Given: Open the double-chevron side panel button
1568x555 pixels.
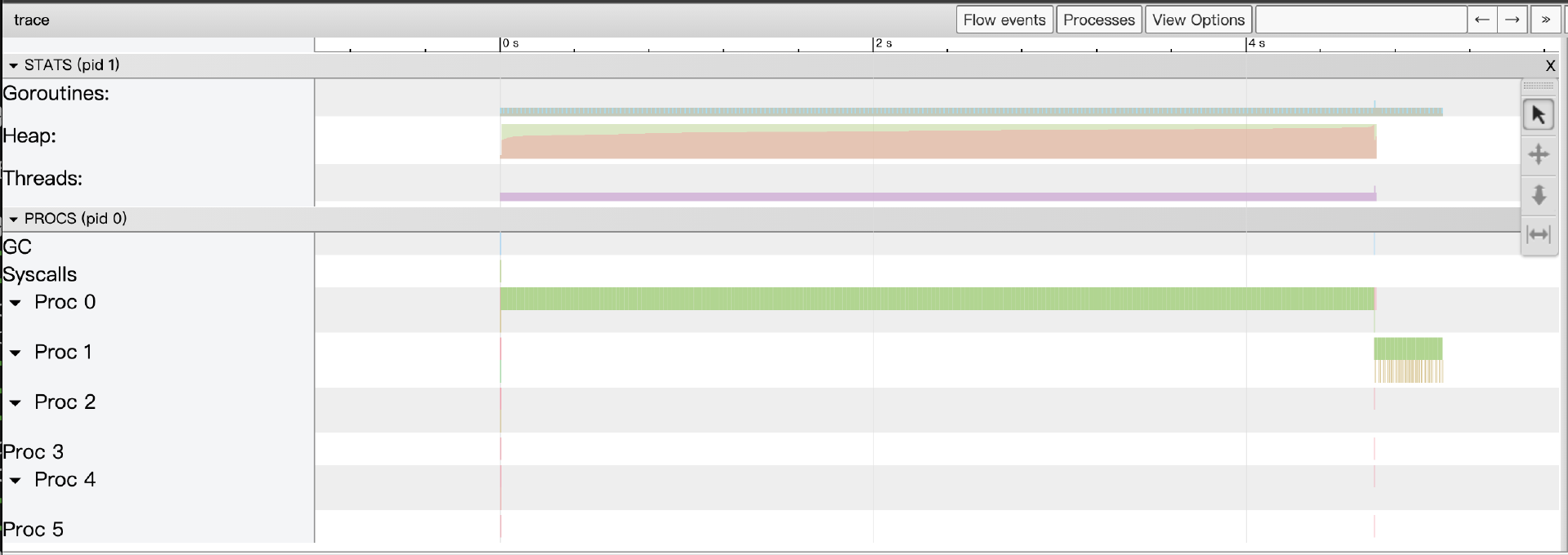Looking at the screenshot, I should [1545, 20].
